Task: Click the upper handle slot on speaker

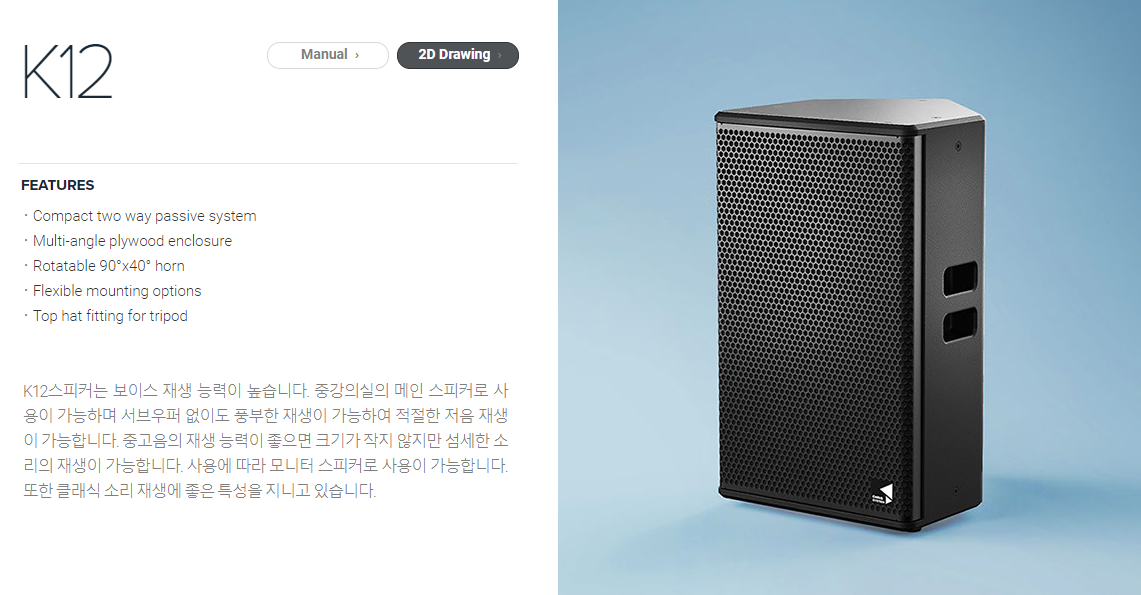Action: (960, 279)
